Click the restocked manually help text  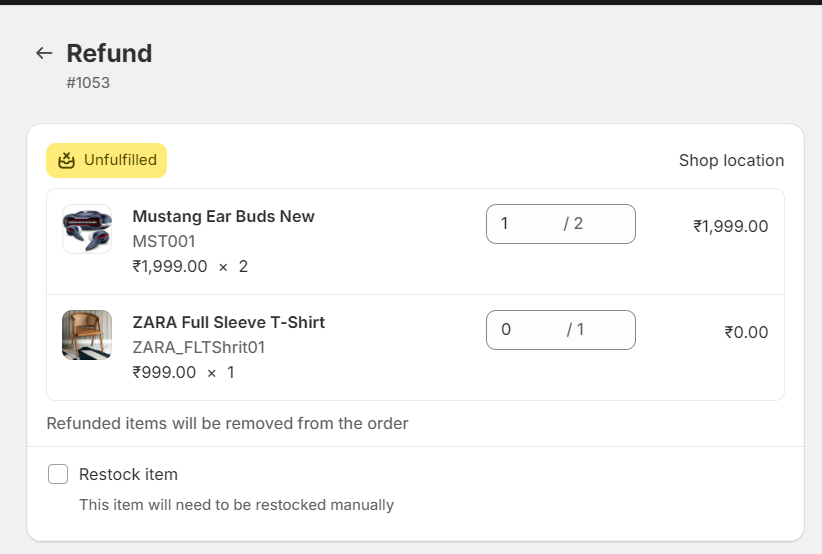click(x=236, y=505)
